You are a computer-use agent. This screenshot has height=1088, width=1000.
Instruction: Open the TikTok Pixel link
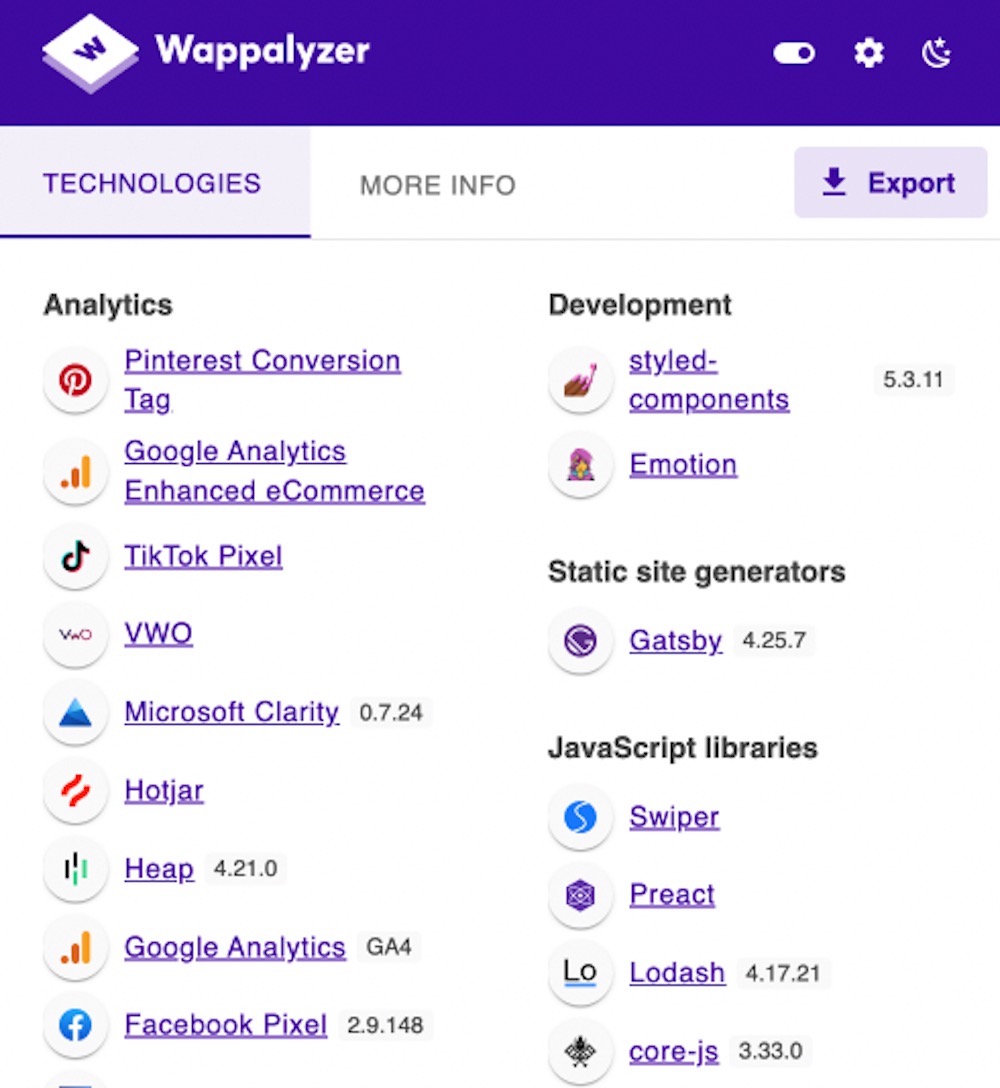point(203,556)
